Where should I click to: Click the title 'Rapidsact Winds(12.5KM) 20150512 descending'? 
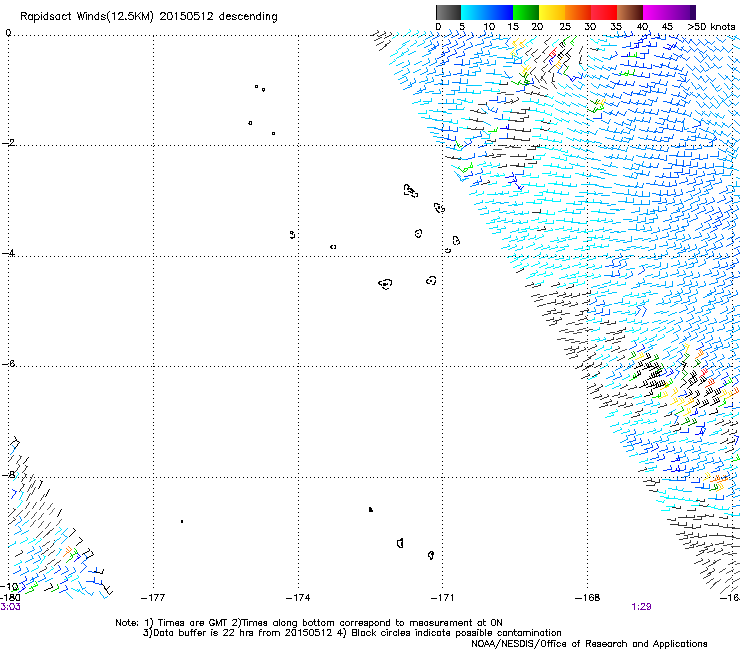click(x=149, y=17)
